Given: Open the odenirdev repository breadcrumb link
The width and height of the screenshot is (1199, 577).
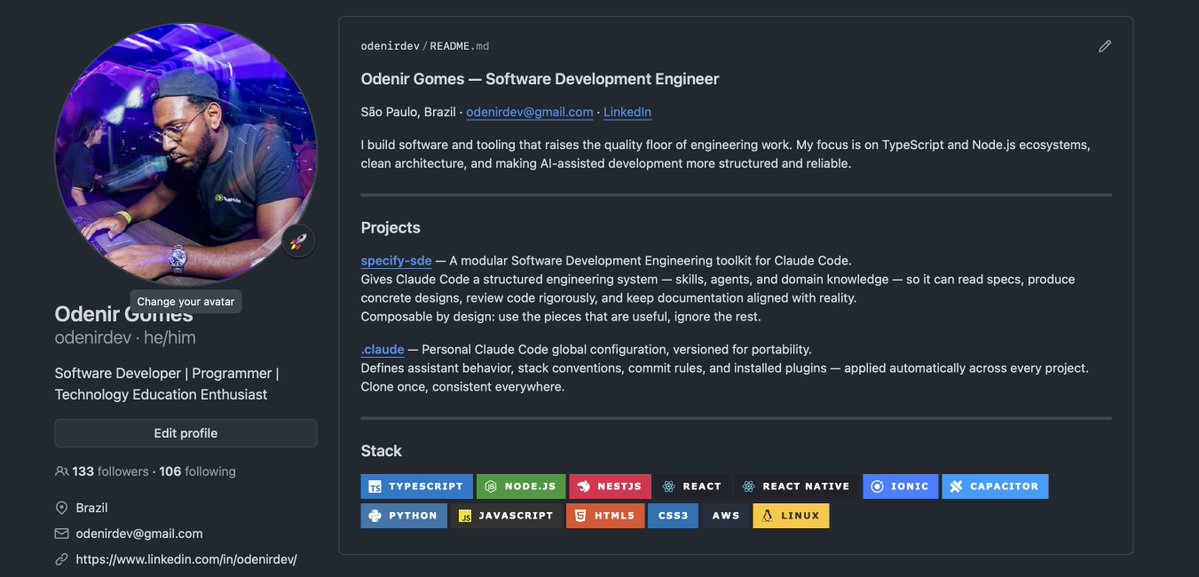Looking at the screenshot, I should [390, 47].
